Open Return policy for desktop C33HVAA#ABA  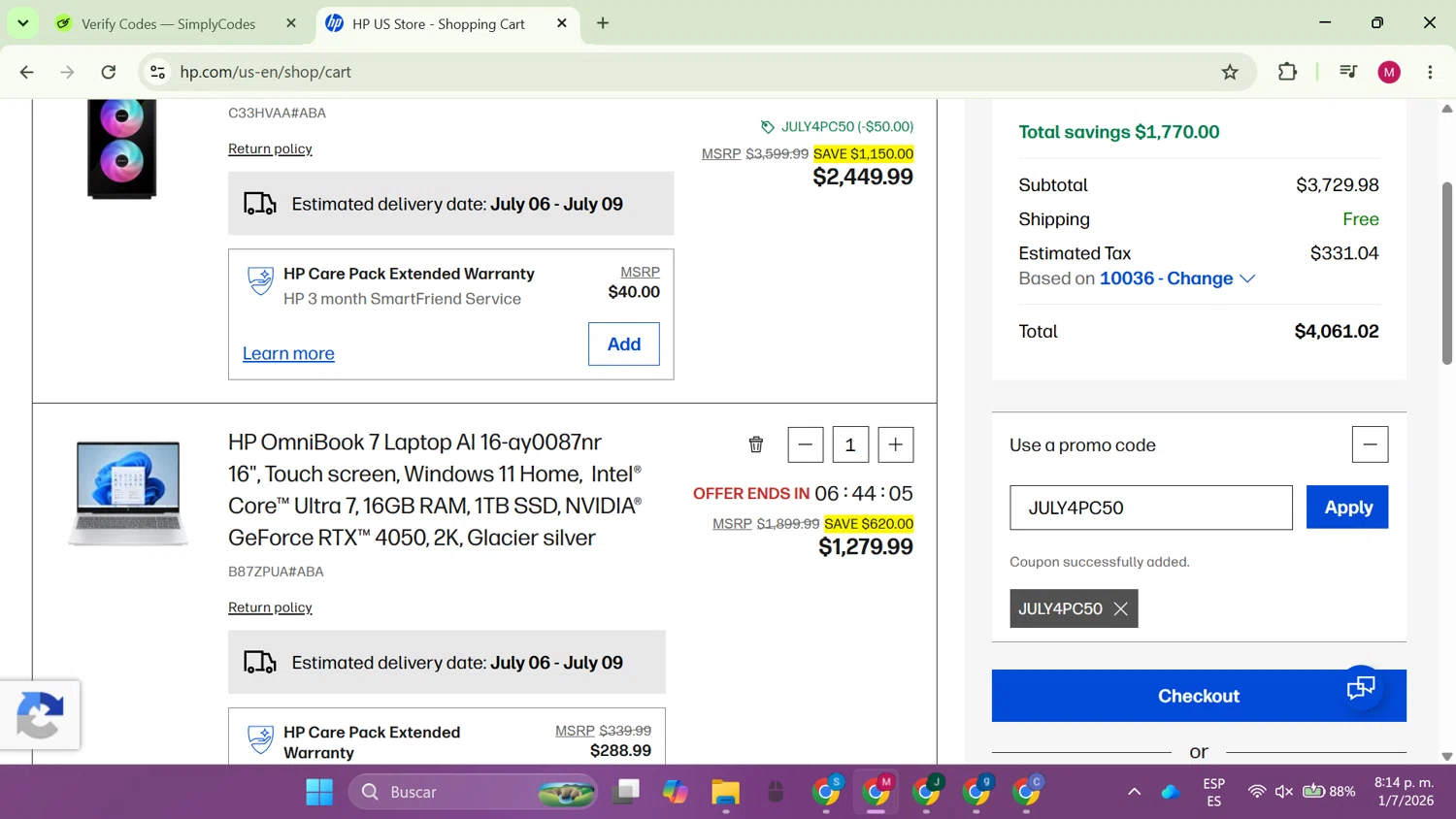coord(270,148)
